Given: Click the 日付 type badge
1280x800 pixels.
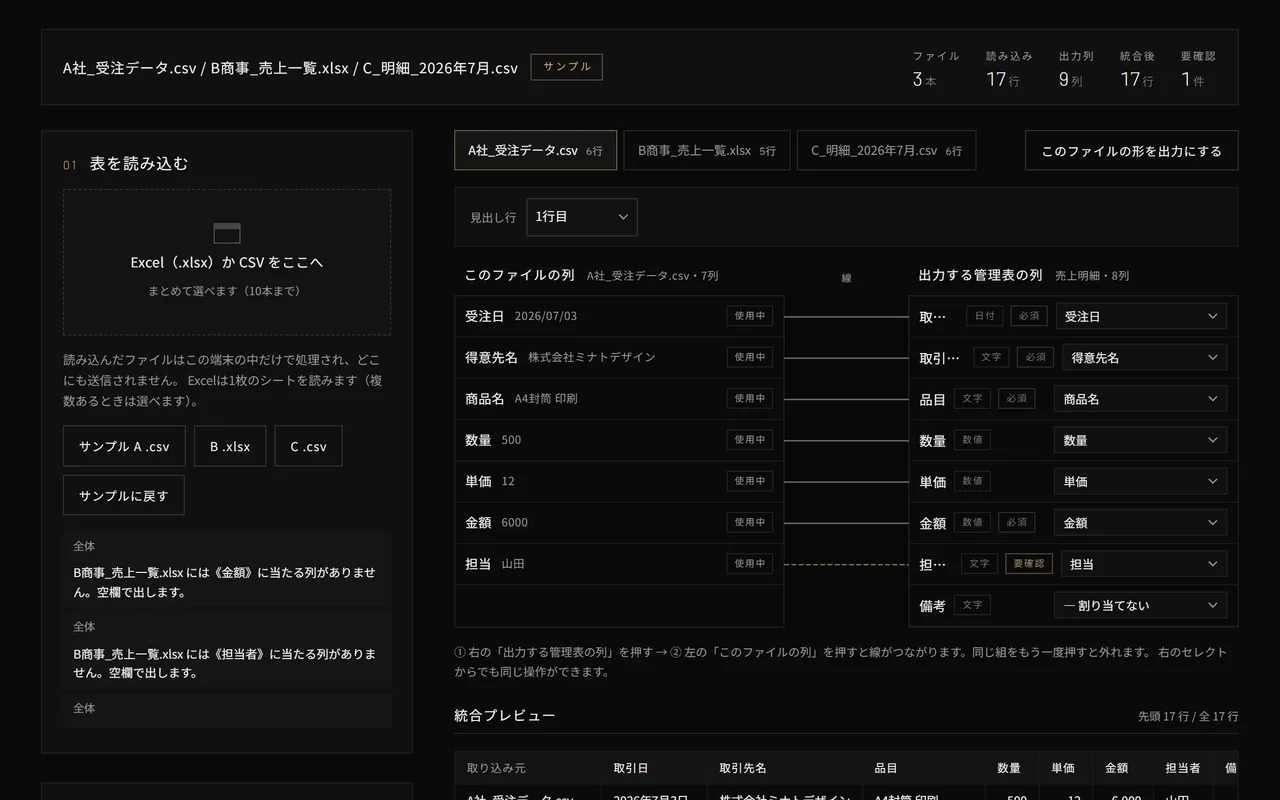Looking at the screenshot, I should point(984,316).
